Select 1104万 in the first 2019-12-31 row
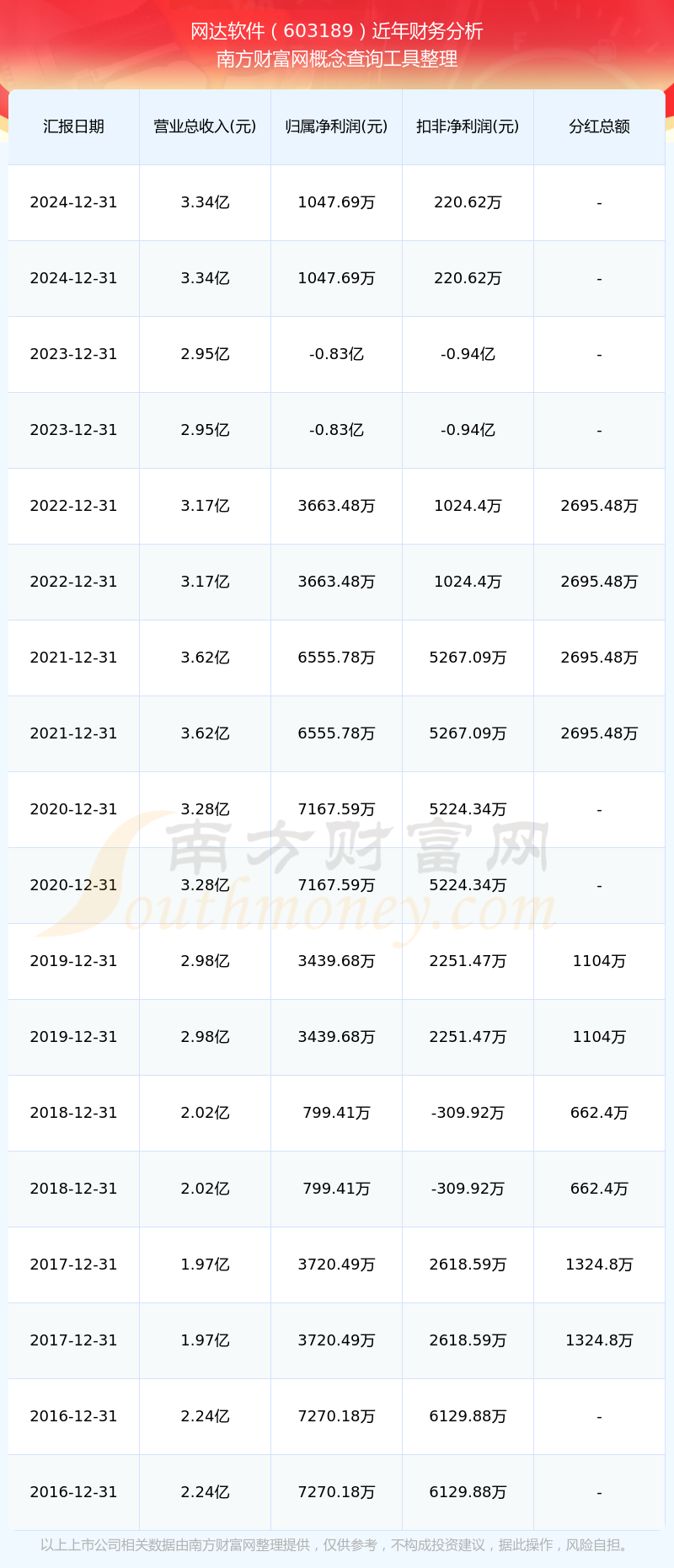The width and height of the screenshot is (674, 1568). [x=599, y=961]
